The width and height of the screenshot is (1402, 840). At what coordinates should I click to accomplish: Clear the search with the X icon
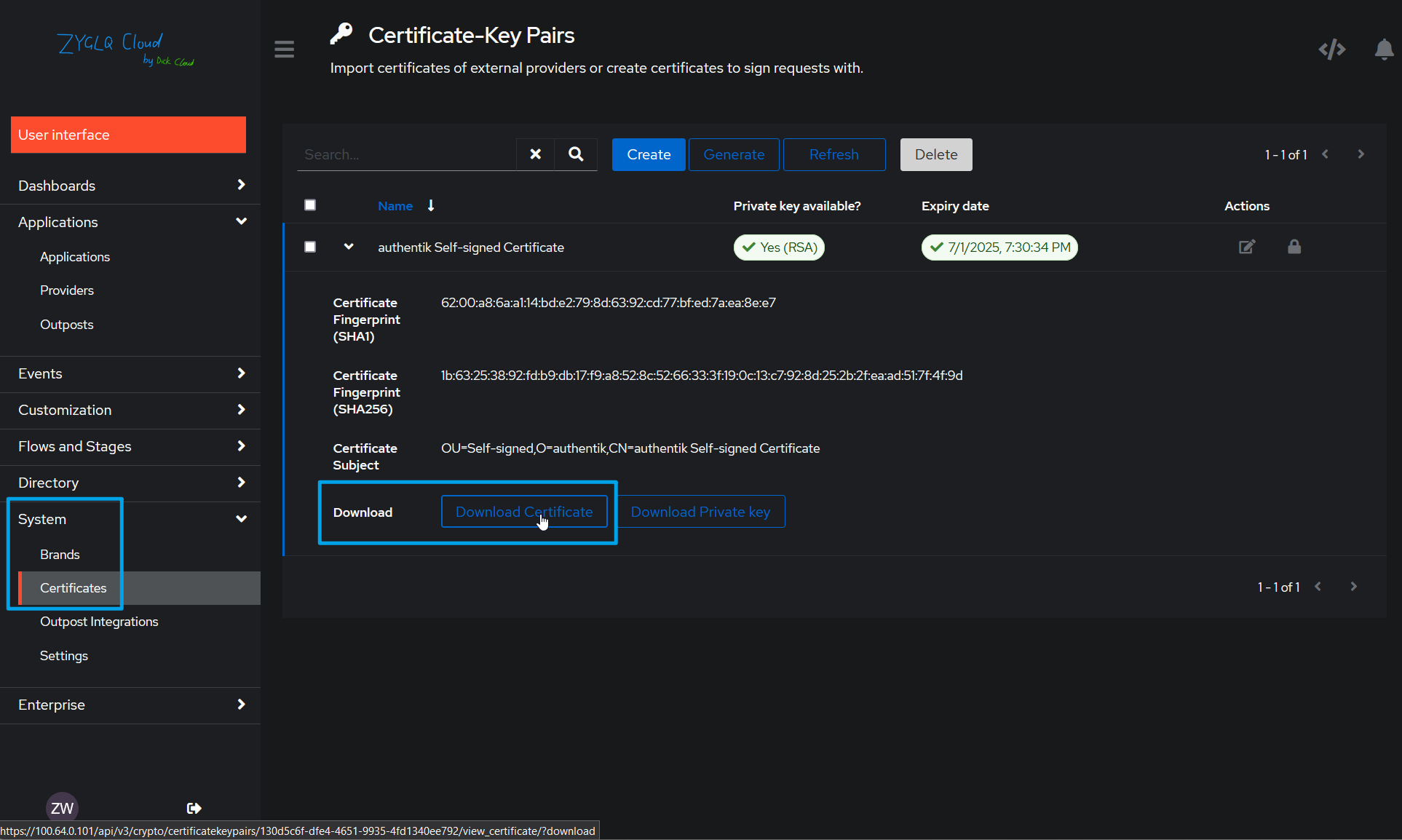point(535,154)
